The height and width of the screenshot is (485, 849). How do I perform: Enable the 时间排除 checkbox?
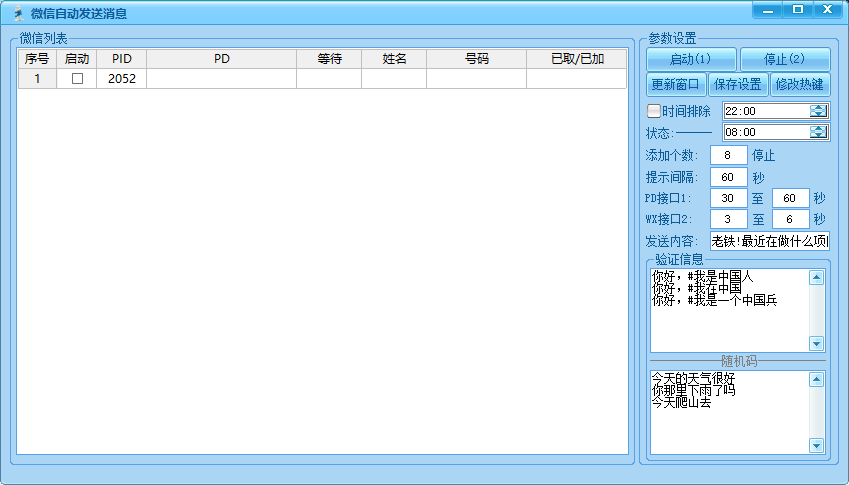(x=654, y=111)
